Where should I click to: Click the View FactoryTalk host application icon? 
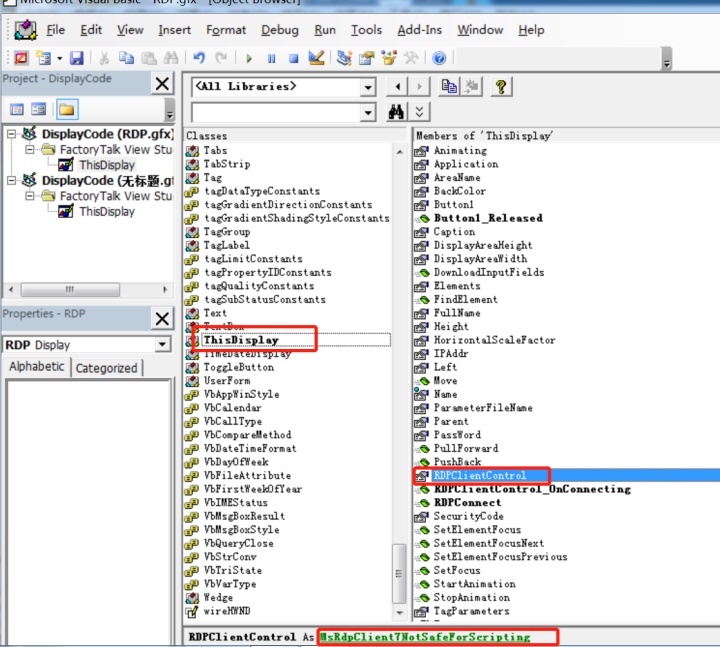point(21,58)
